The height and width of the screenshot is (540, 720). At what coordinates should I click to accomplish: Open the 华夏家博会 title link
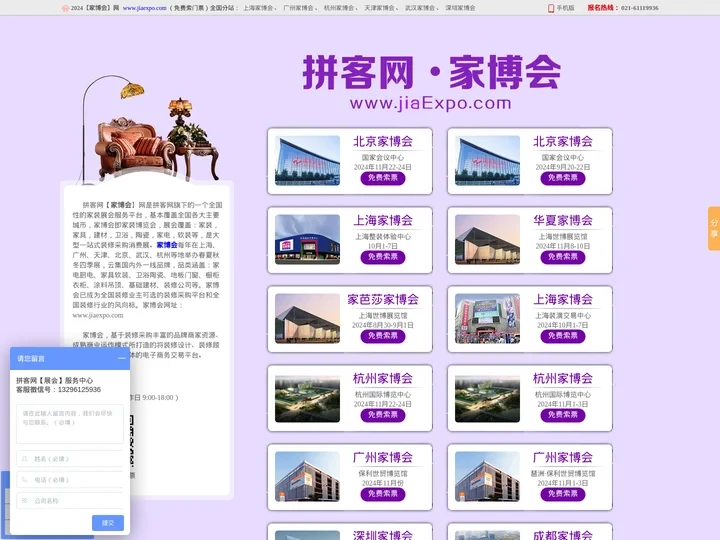click(x=563, y=220)
